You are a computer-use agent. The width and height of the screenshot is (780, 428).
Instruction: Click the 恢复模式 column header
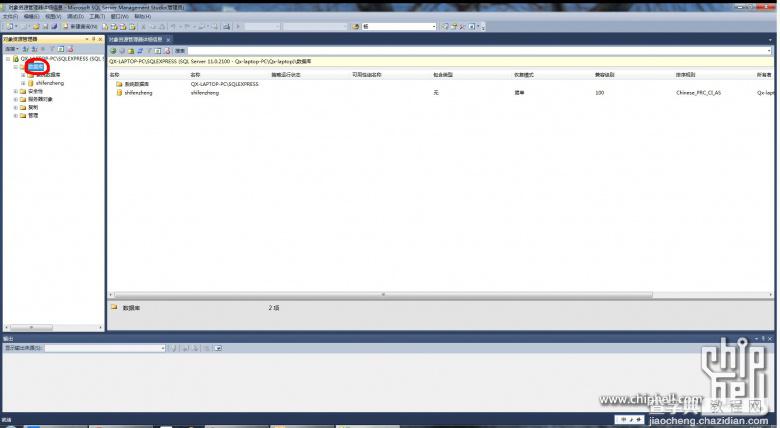(x=523, y=75)
